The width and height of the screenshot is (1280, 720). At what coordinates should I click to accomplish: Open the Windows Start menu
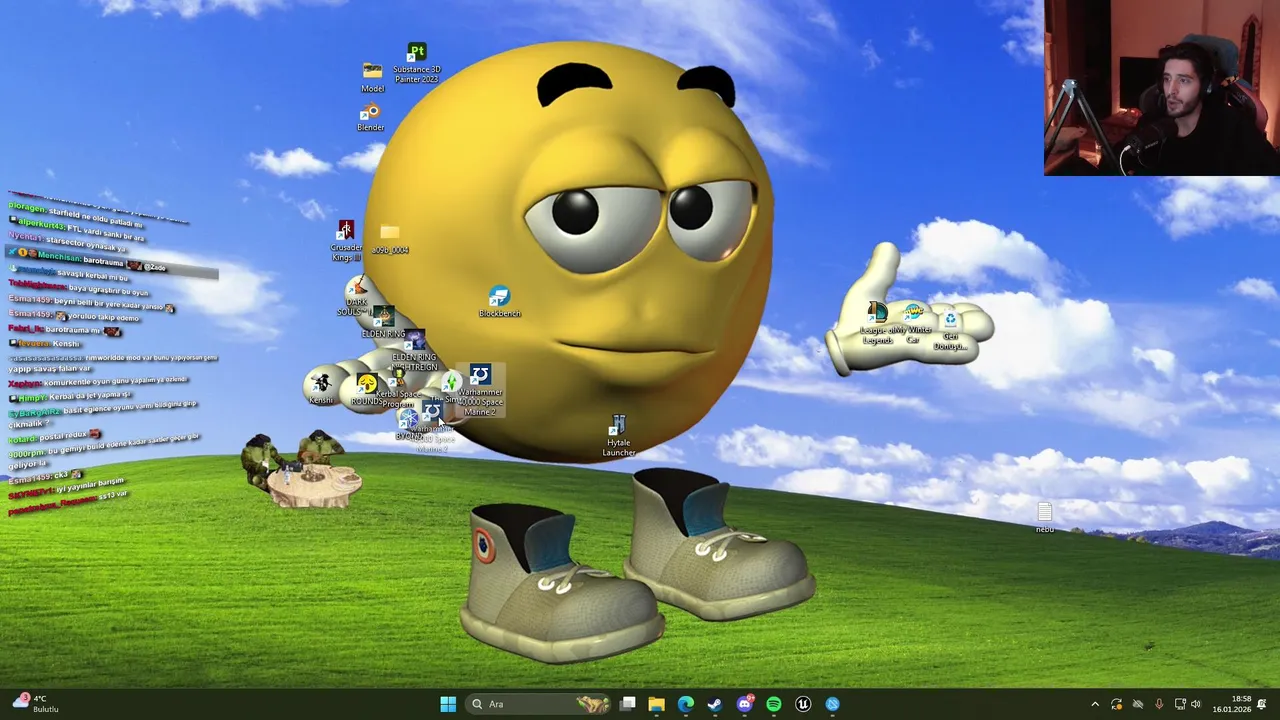pyautogui.click(x=448, y=704)
